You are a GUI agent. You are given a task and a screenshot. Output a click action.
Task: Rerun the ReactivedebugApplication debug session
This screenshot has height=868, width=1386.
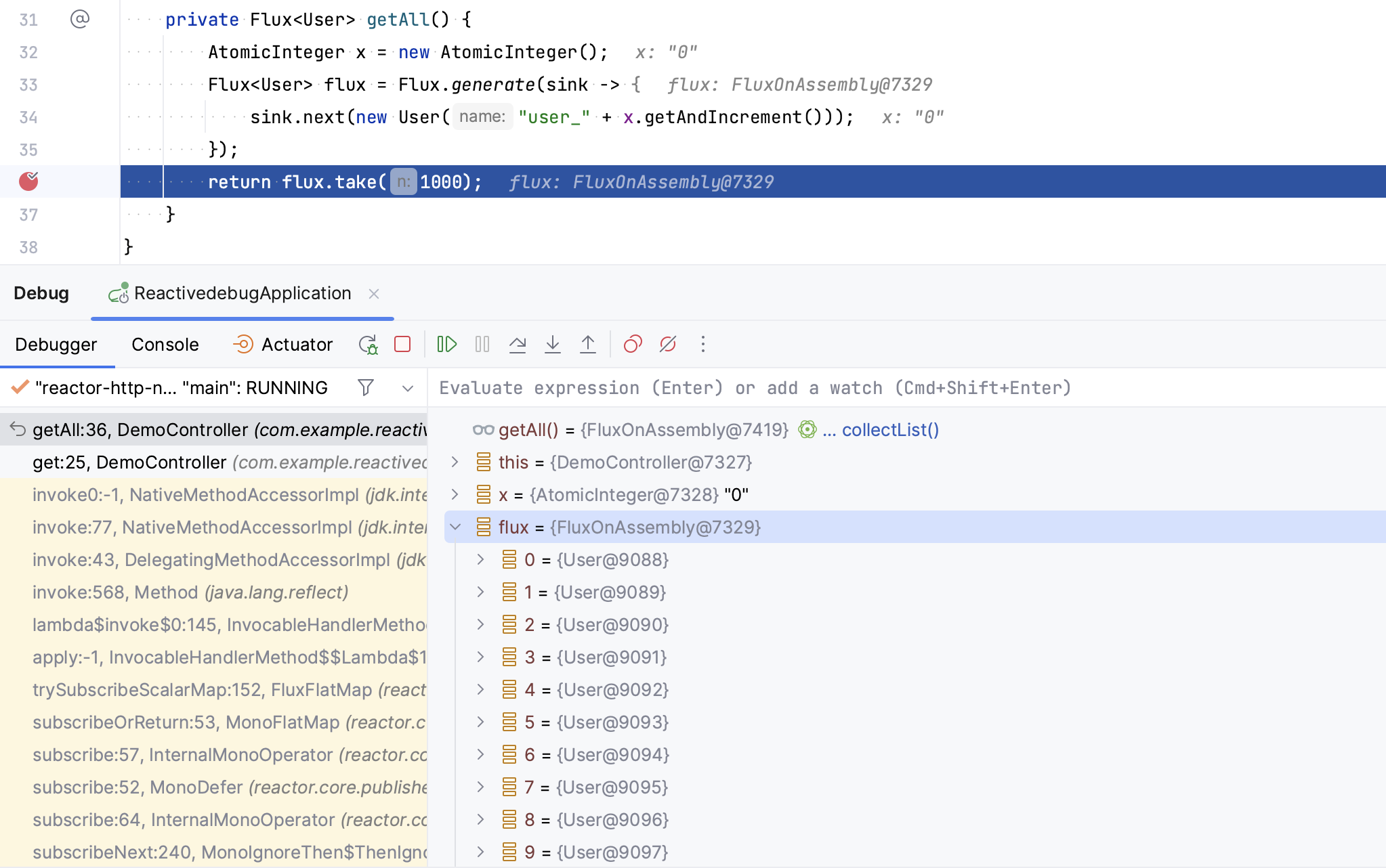pos(369,344)
